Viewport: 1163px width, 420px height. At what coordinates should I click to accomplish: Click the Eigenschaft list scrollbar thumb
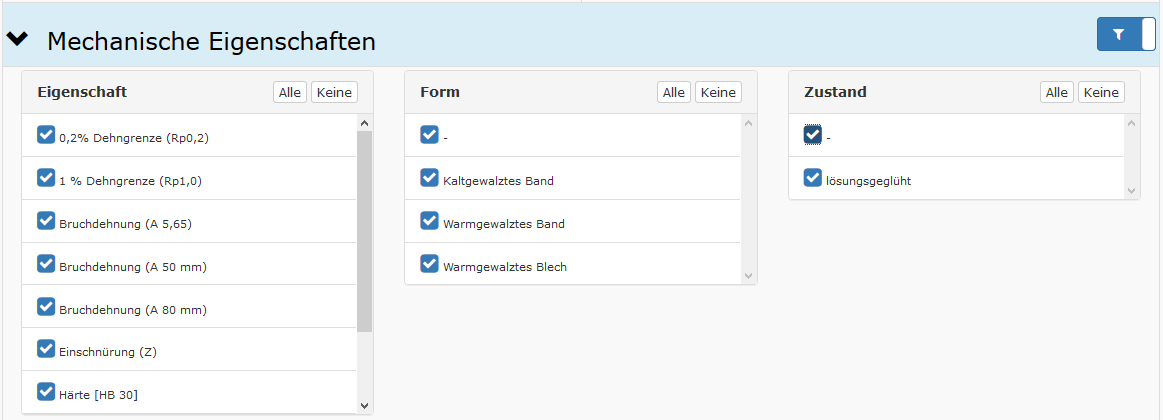364,230
